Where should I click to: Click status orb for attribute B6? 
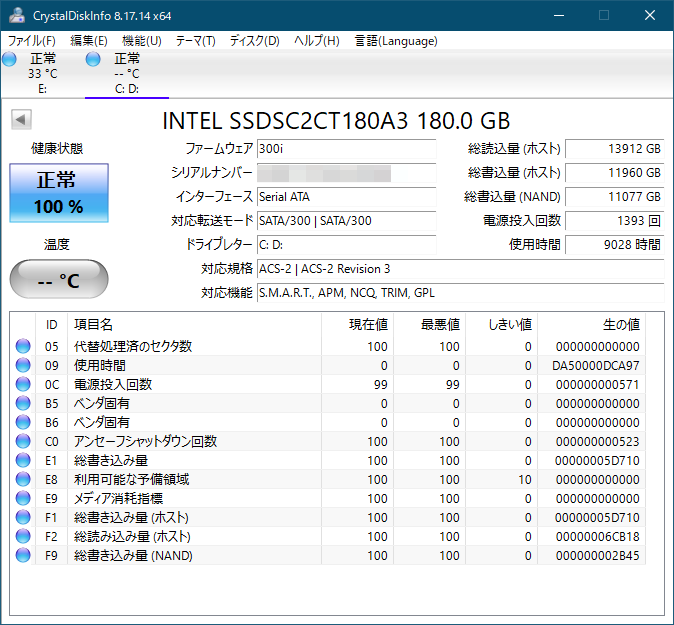[23, 422]
